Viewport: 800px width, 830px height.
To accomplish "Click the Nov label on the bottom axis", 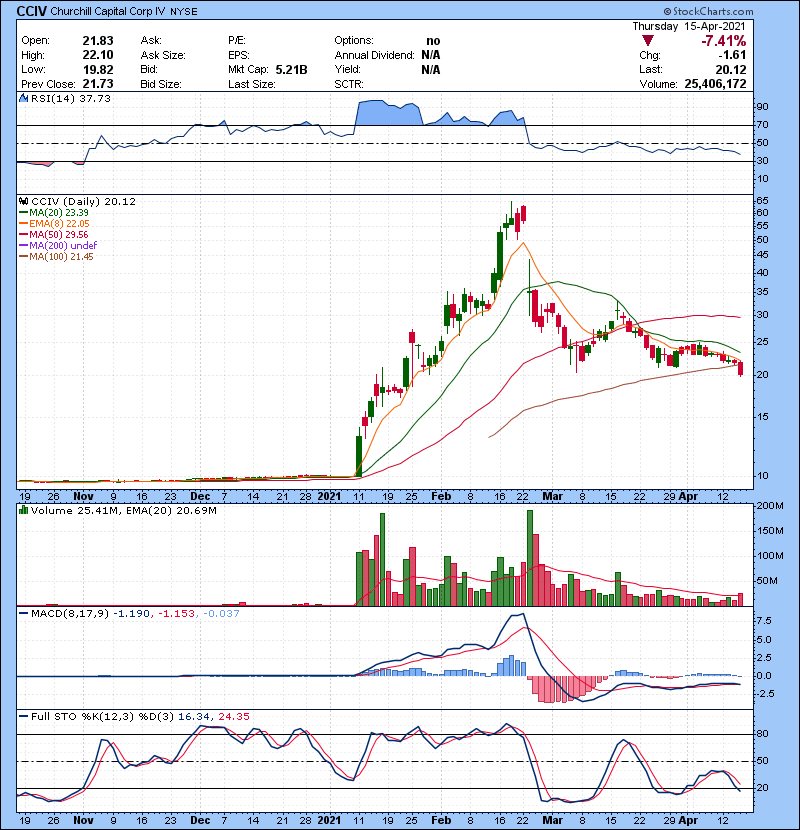I will point(84,820).
